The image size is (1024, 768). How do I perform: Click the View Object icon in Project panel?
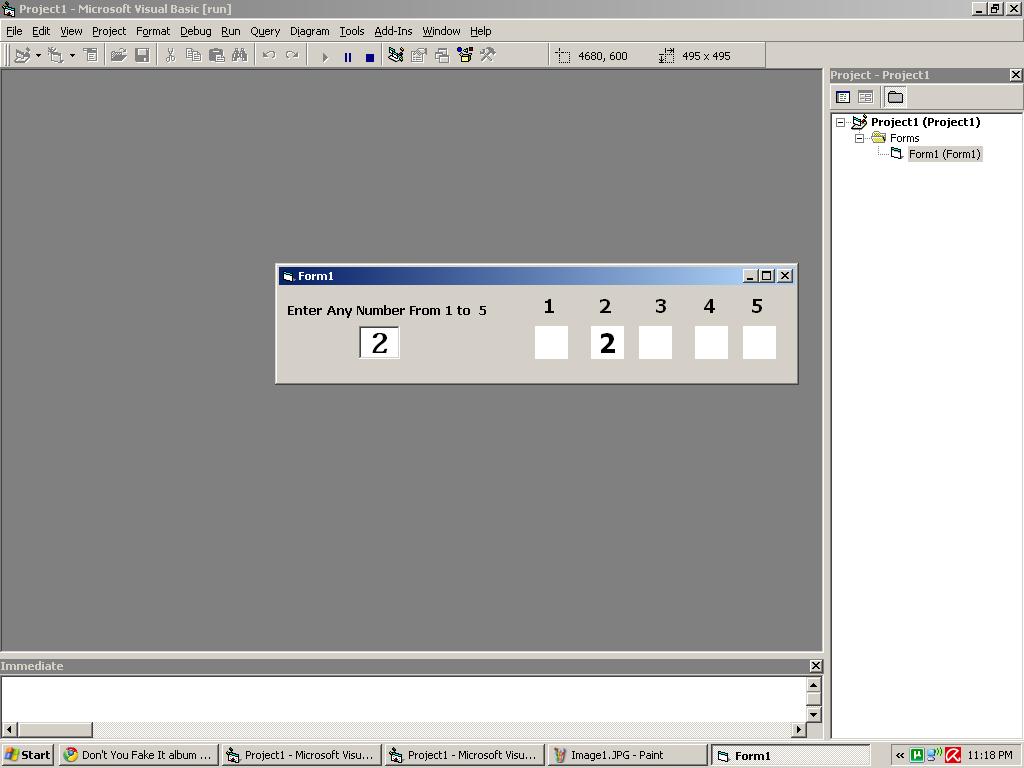pos(865,97)
